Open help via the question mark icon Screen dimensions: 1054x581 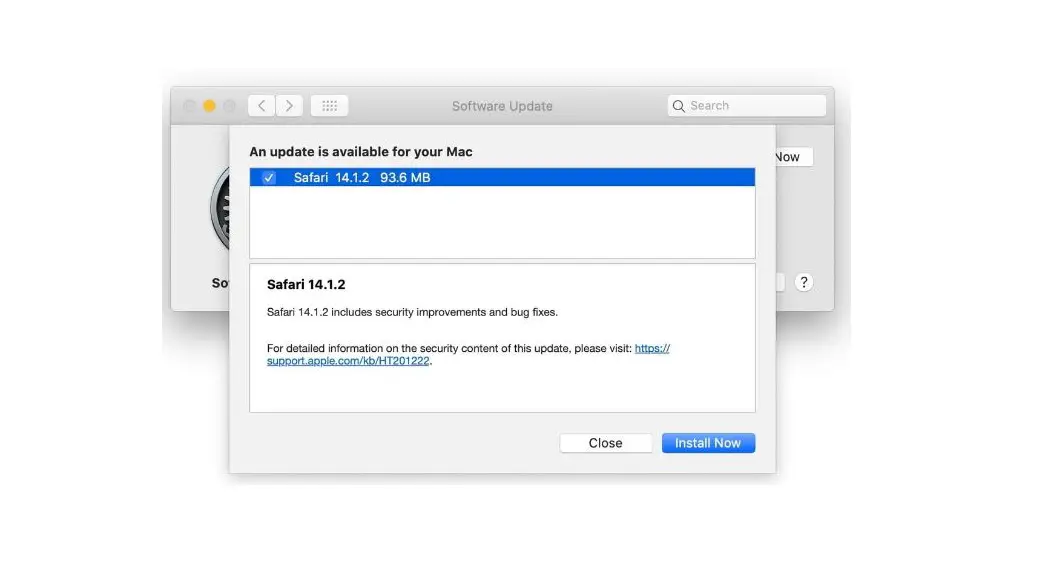pos(804,282)
